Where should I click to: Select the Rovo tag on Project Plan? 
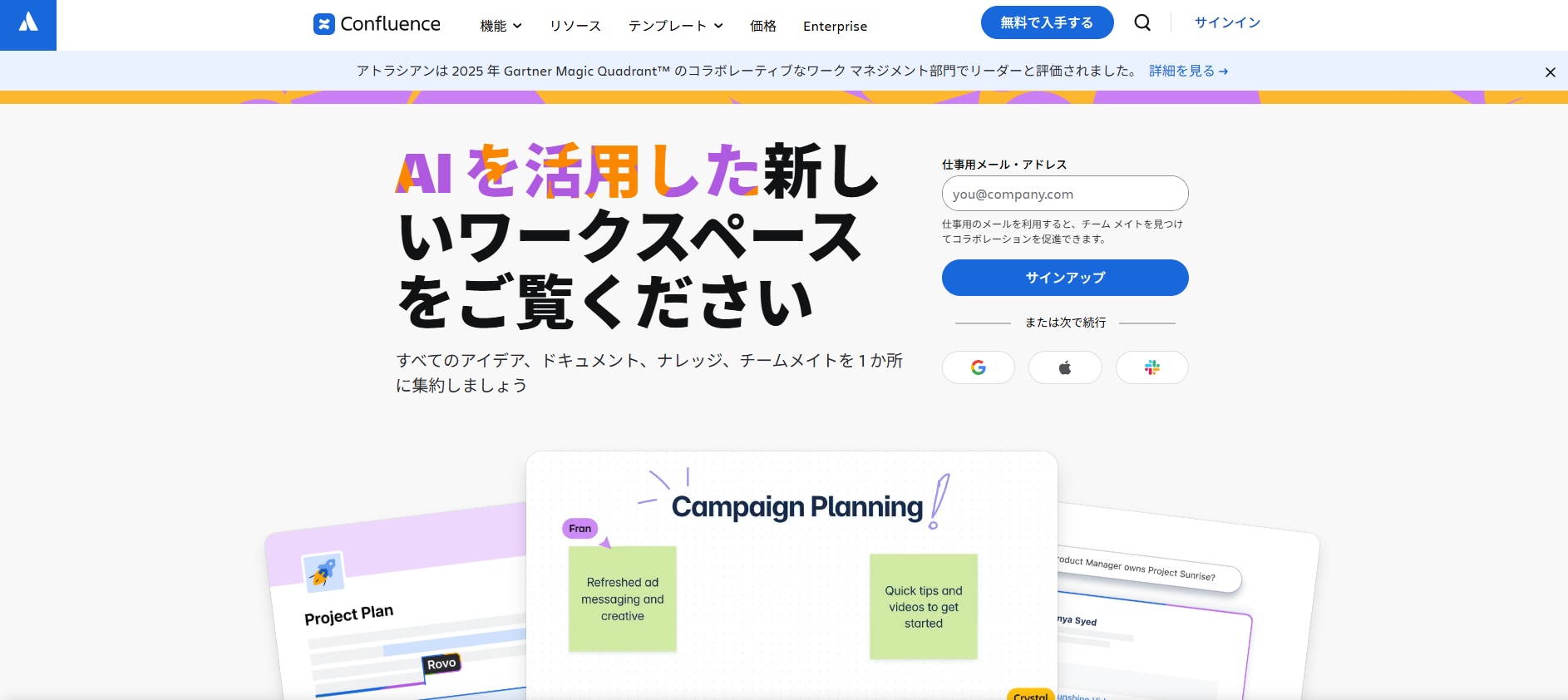click(441, 663)
